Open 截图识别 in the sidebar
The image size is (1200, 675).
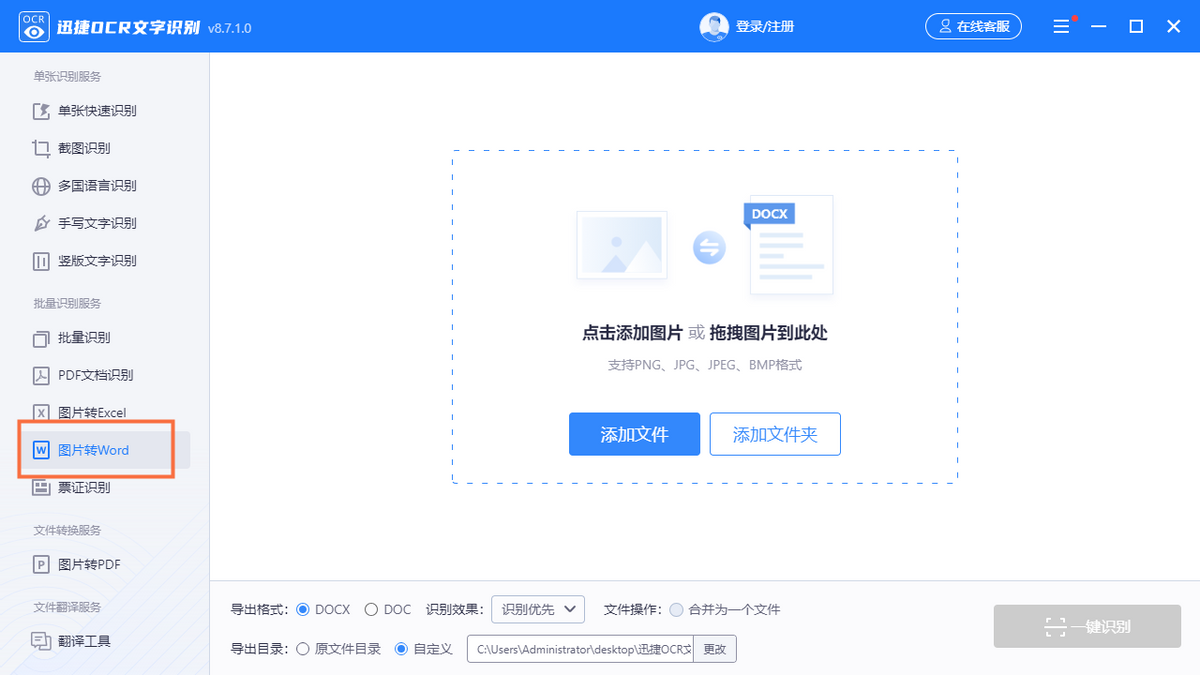[x=84, y=148]
